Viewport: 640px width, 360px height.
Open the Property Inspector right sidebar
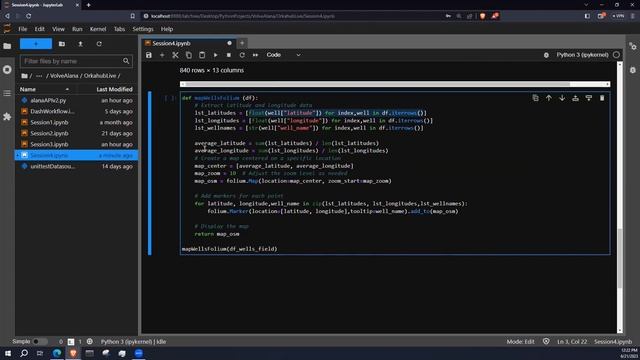click(x=633, y=47)
